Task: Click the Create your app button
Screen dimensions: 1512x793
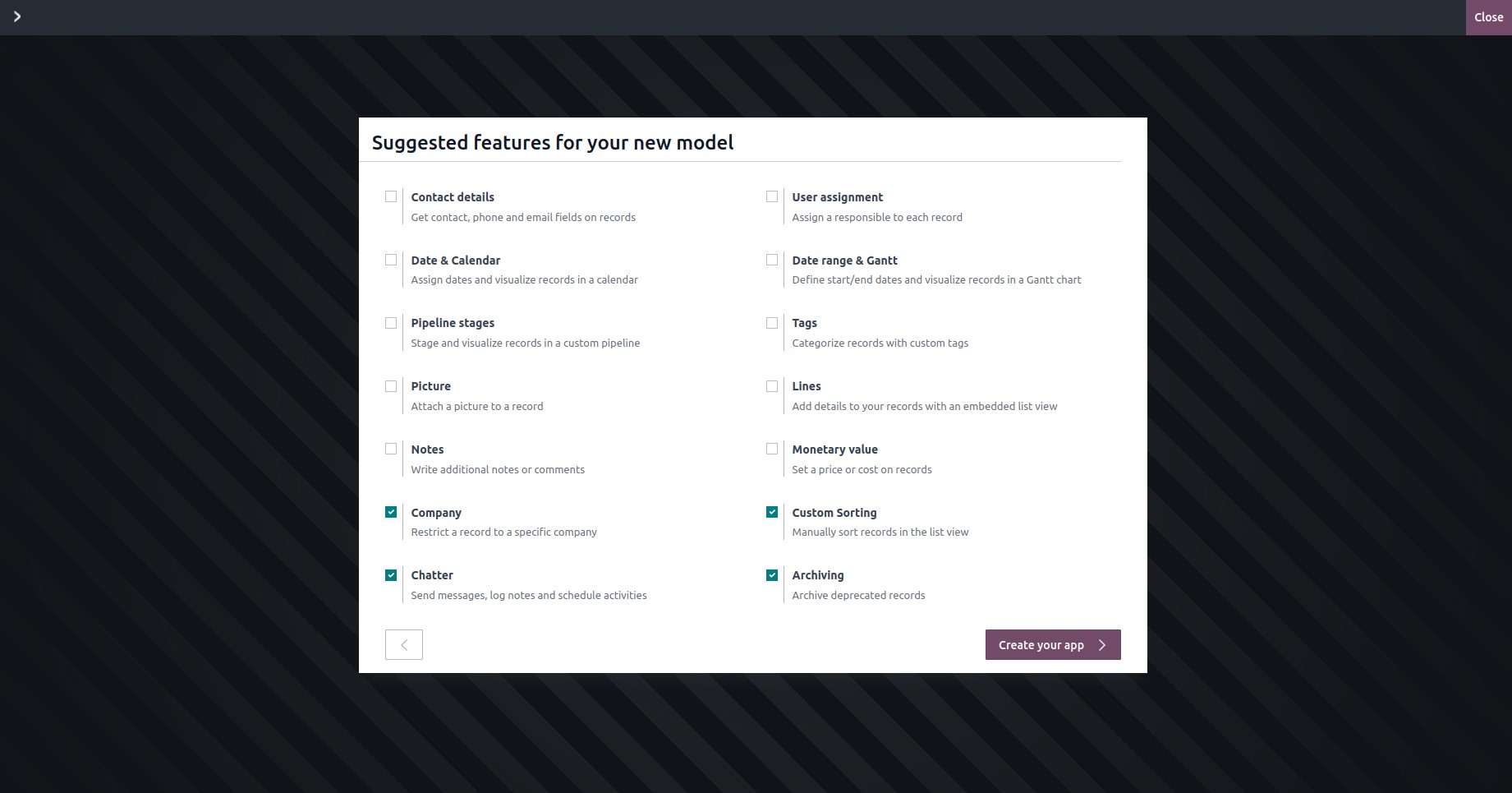Action: pos(1053,645)
